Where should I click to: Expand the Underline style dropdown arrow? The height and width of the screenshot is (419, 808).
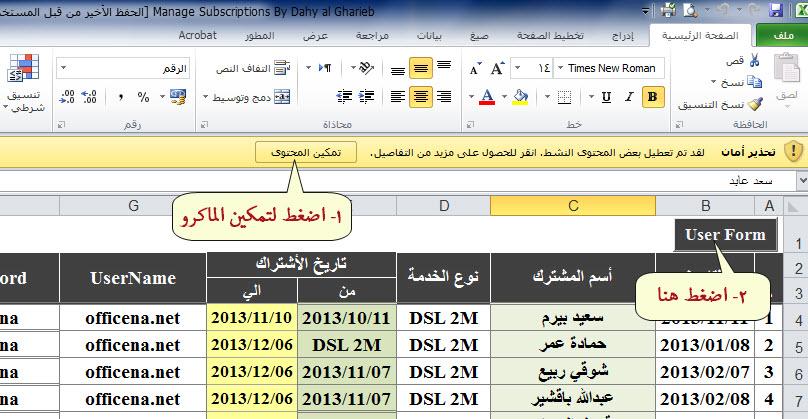tap(591, 97)
